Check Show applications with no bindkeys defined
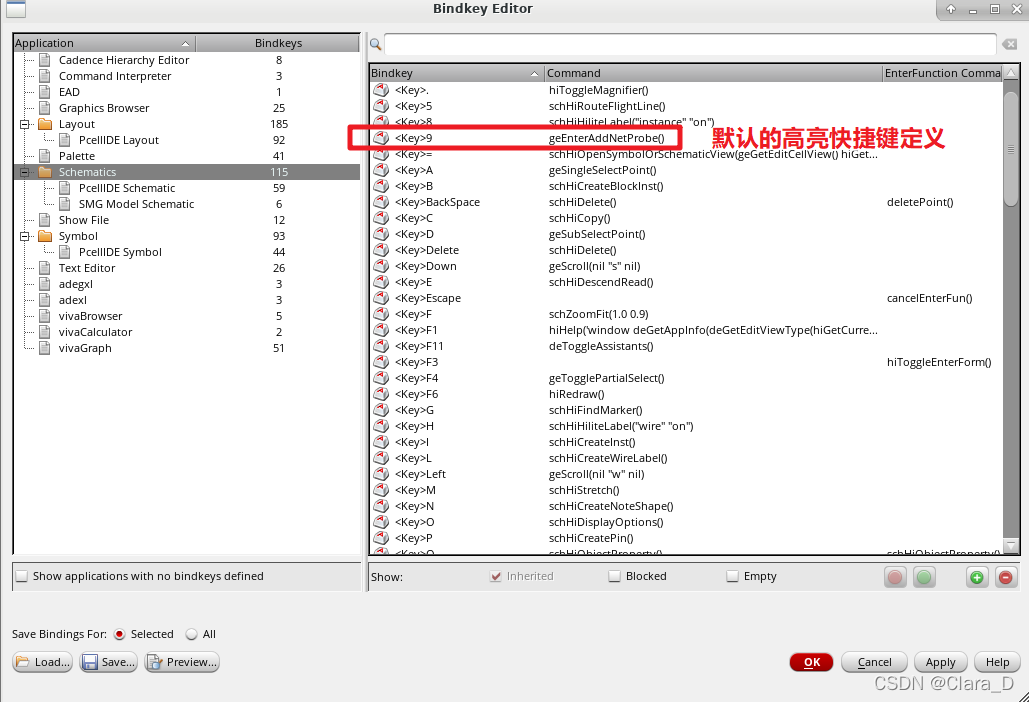The height and width of the screenshot is (702, 1029). click(x=22, y=576)
